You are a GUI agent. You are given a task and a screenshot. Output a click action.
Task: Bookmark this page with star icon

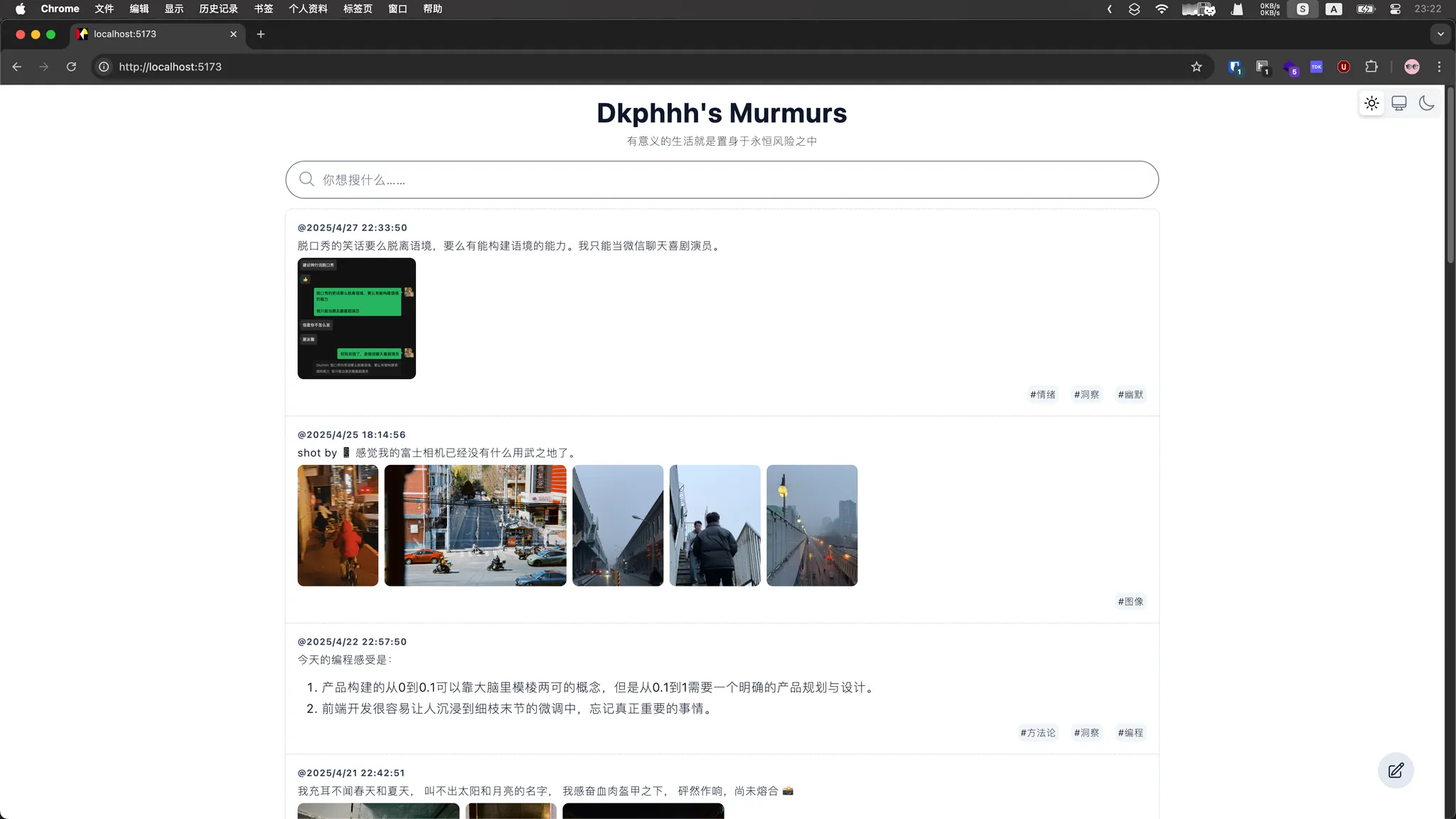[x=1197, y=67]
